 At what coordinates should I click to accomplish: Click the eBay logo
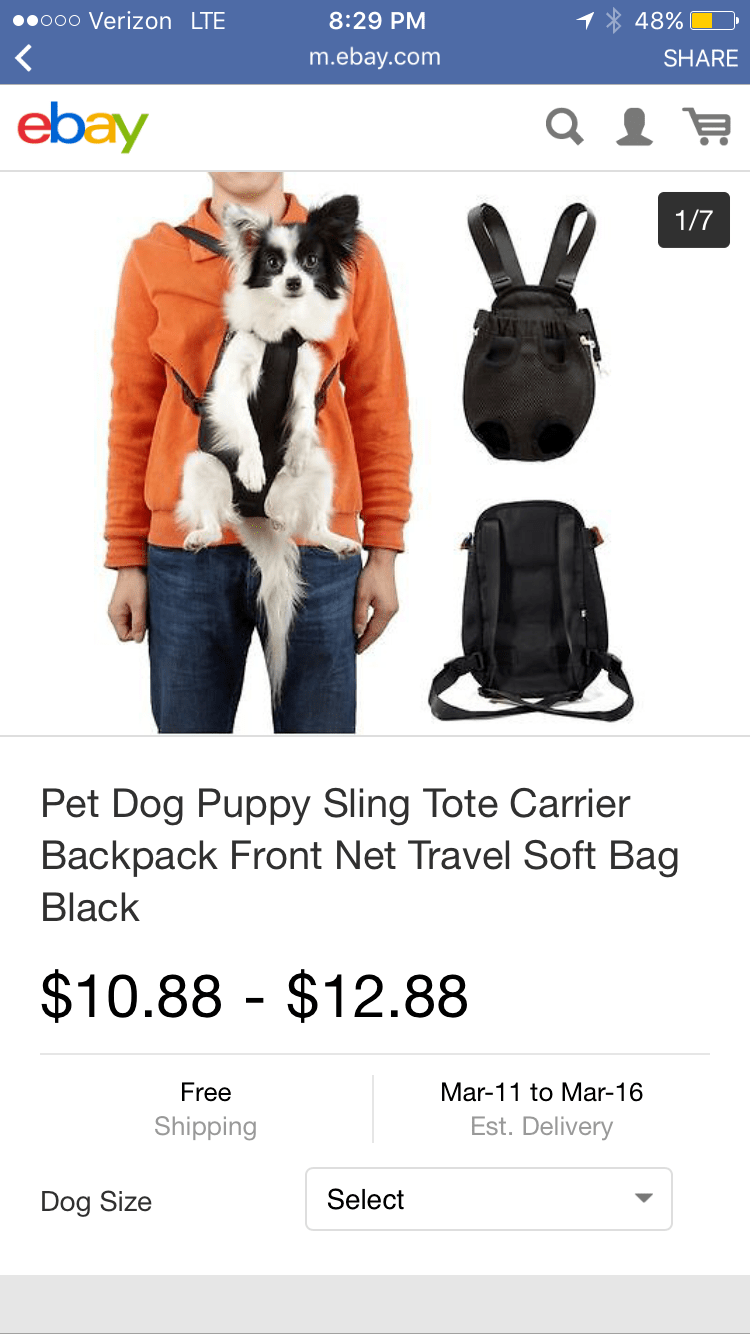point(83,126)
